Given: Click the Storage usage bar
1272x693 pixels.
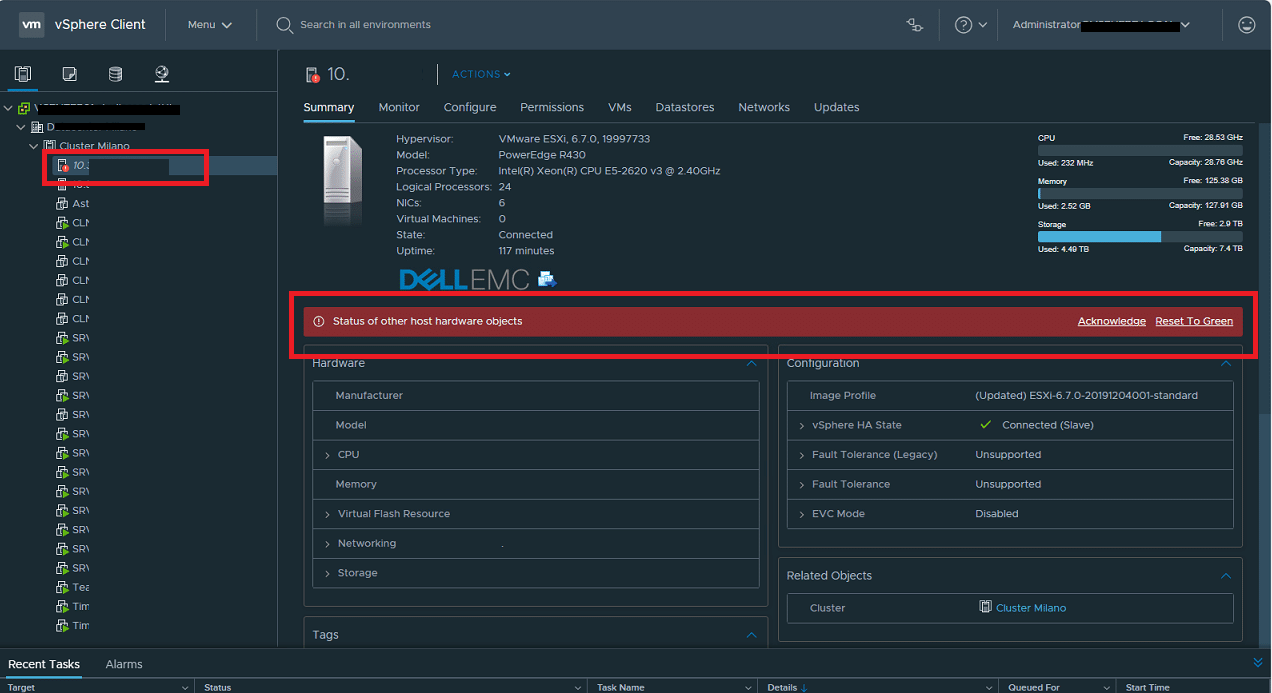Looking at the screenshot, I should (x=1140, y=236).
